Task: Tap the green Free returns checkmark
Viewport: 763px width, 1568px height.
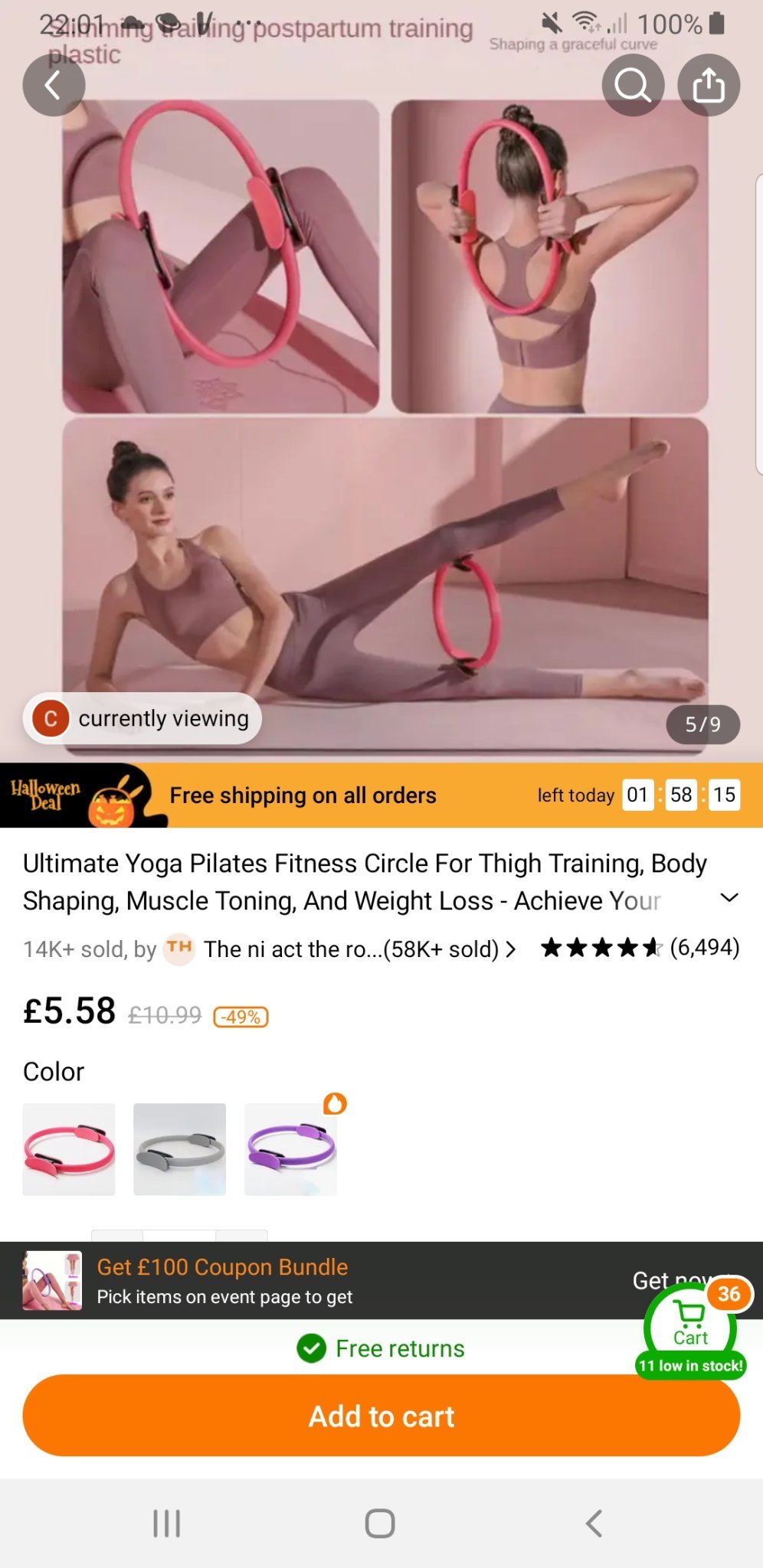Action: tap(312, 1348)
